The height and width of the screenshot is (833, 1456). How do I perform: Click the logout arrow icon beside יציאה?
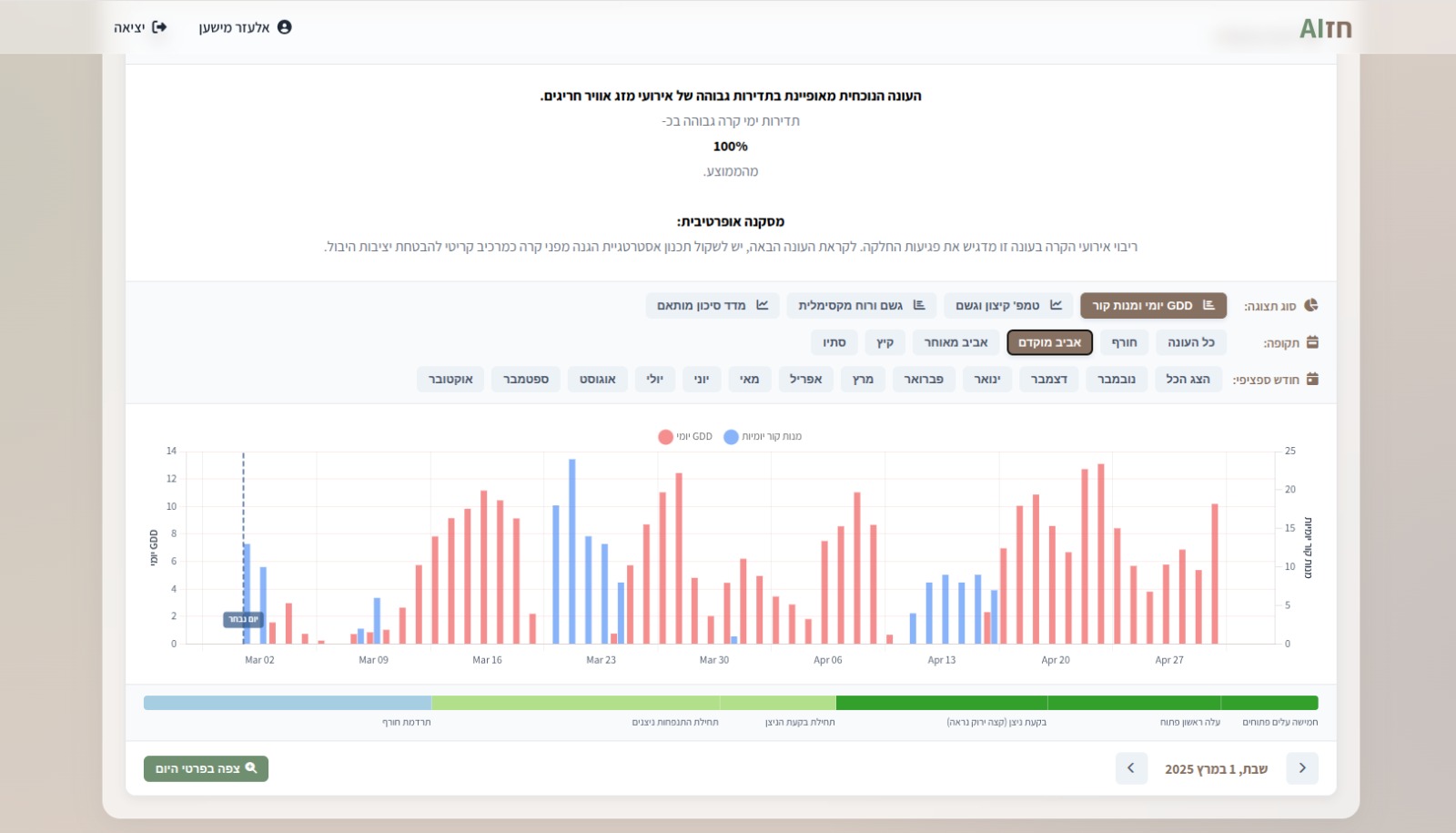coord(159,27)
